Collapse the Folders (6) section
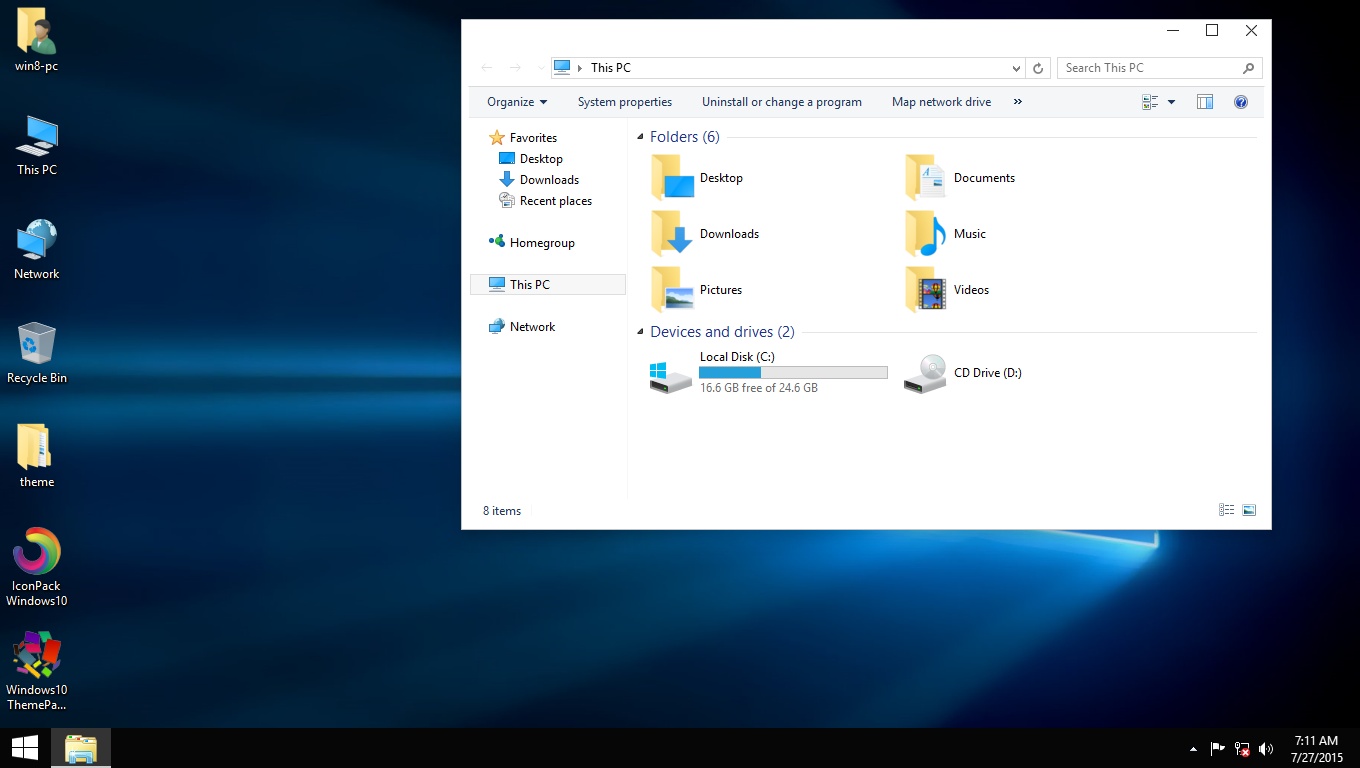1360x768 pixels. (640, 136)
